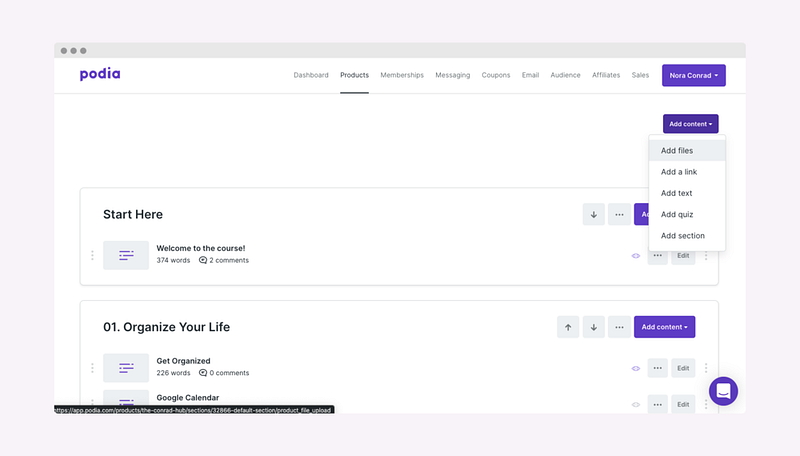Edit the Get Organized lesson

(x=683, y=368)
